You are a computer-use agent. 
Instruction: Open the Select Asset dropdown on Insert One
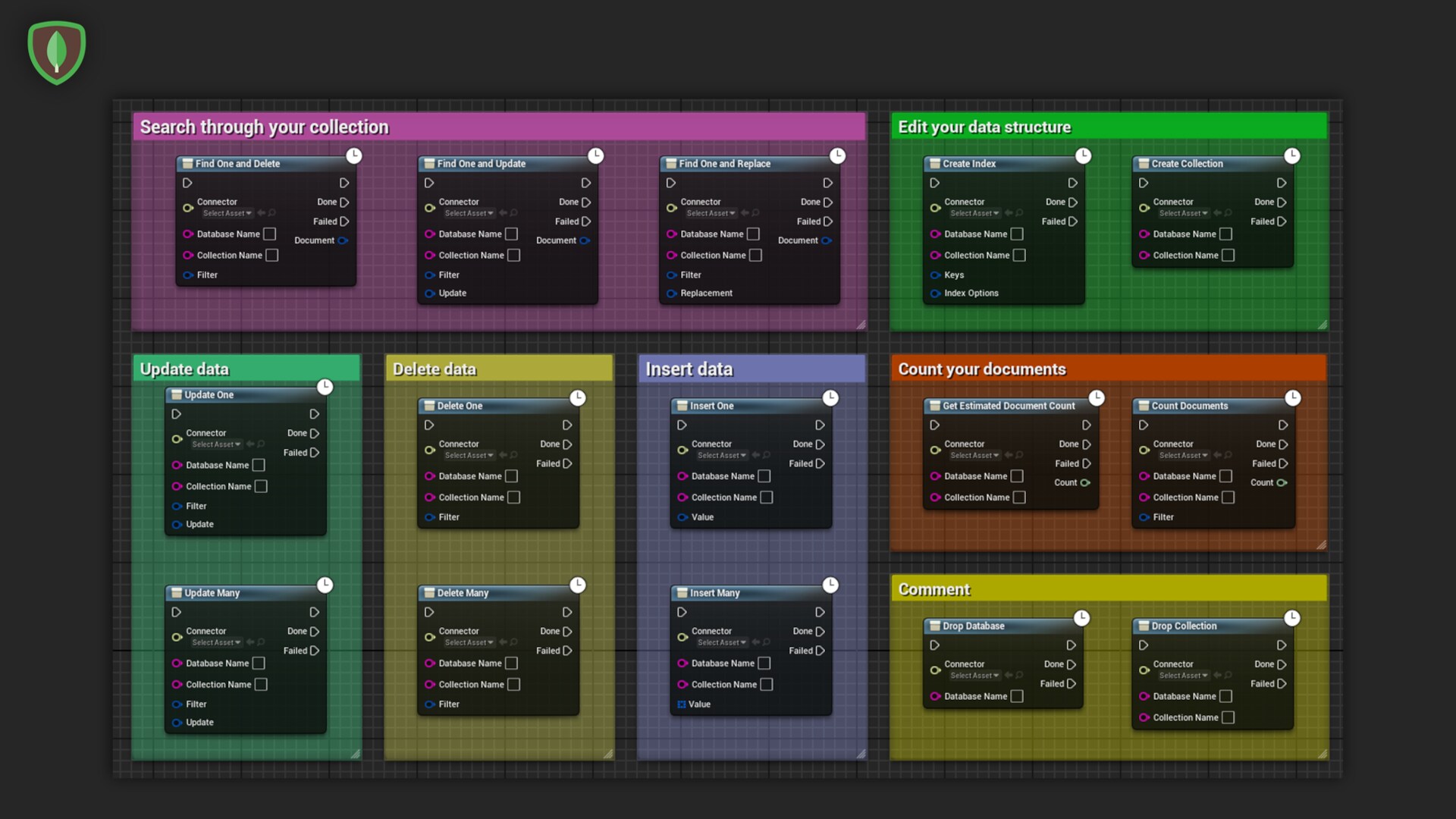(x=721, y=455)
